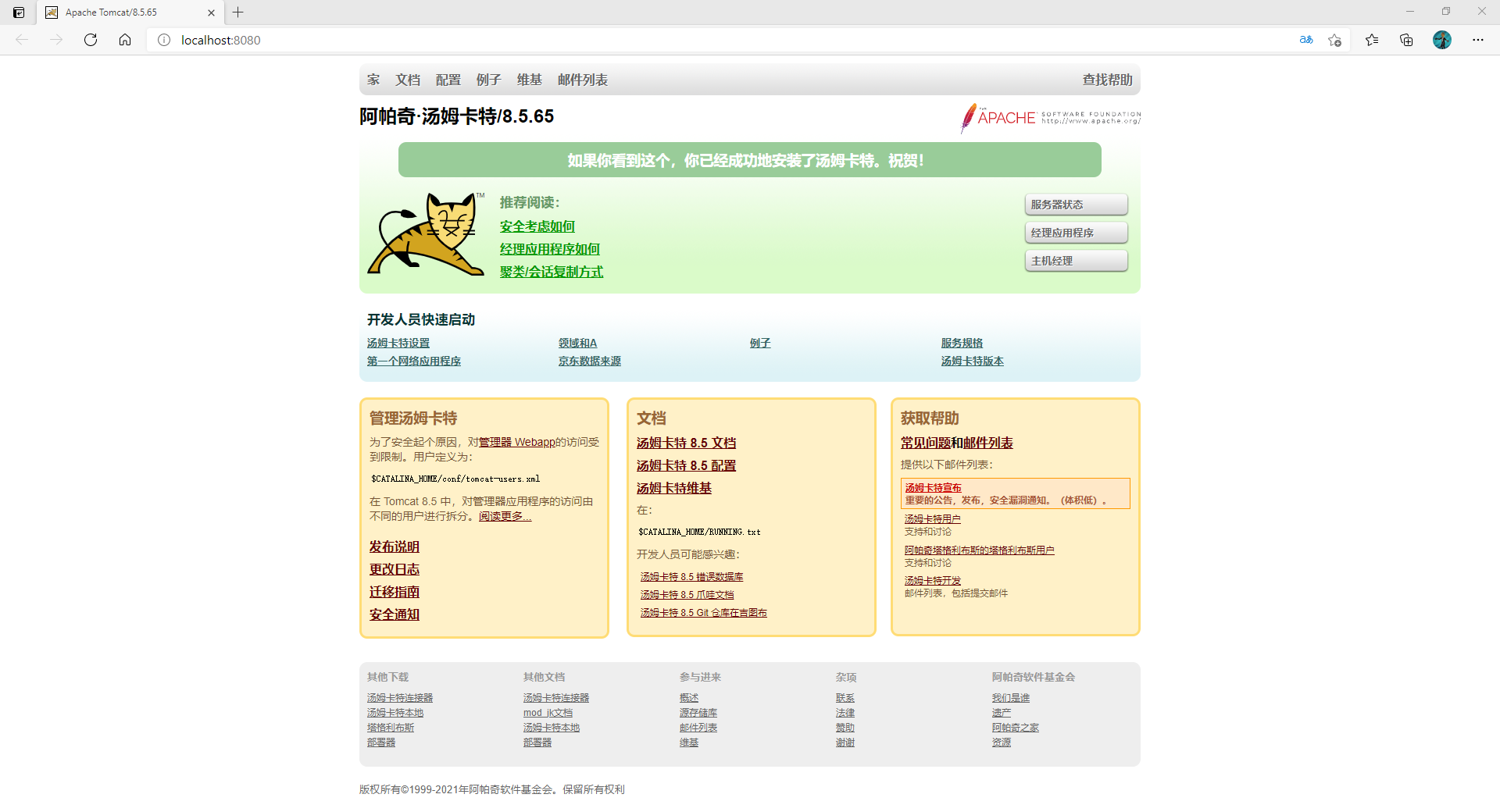Open the 汤姆卡特宣布 mailing list link

pos(934,488)
